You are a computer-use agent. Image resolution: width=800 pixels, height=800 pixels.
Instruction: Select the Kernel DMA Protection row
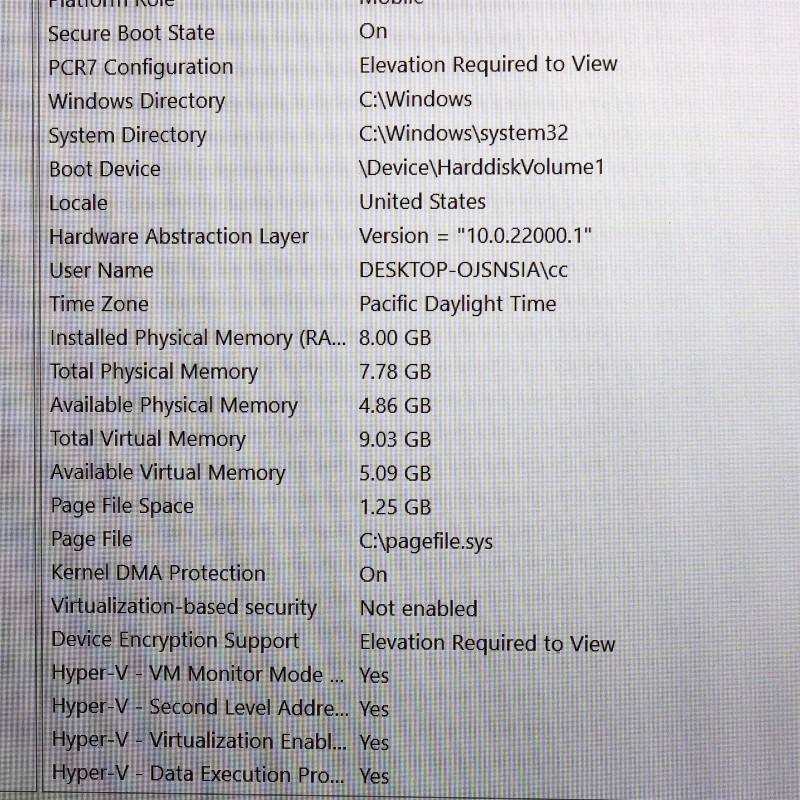click(157, 573)
